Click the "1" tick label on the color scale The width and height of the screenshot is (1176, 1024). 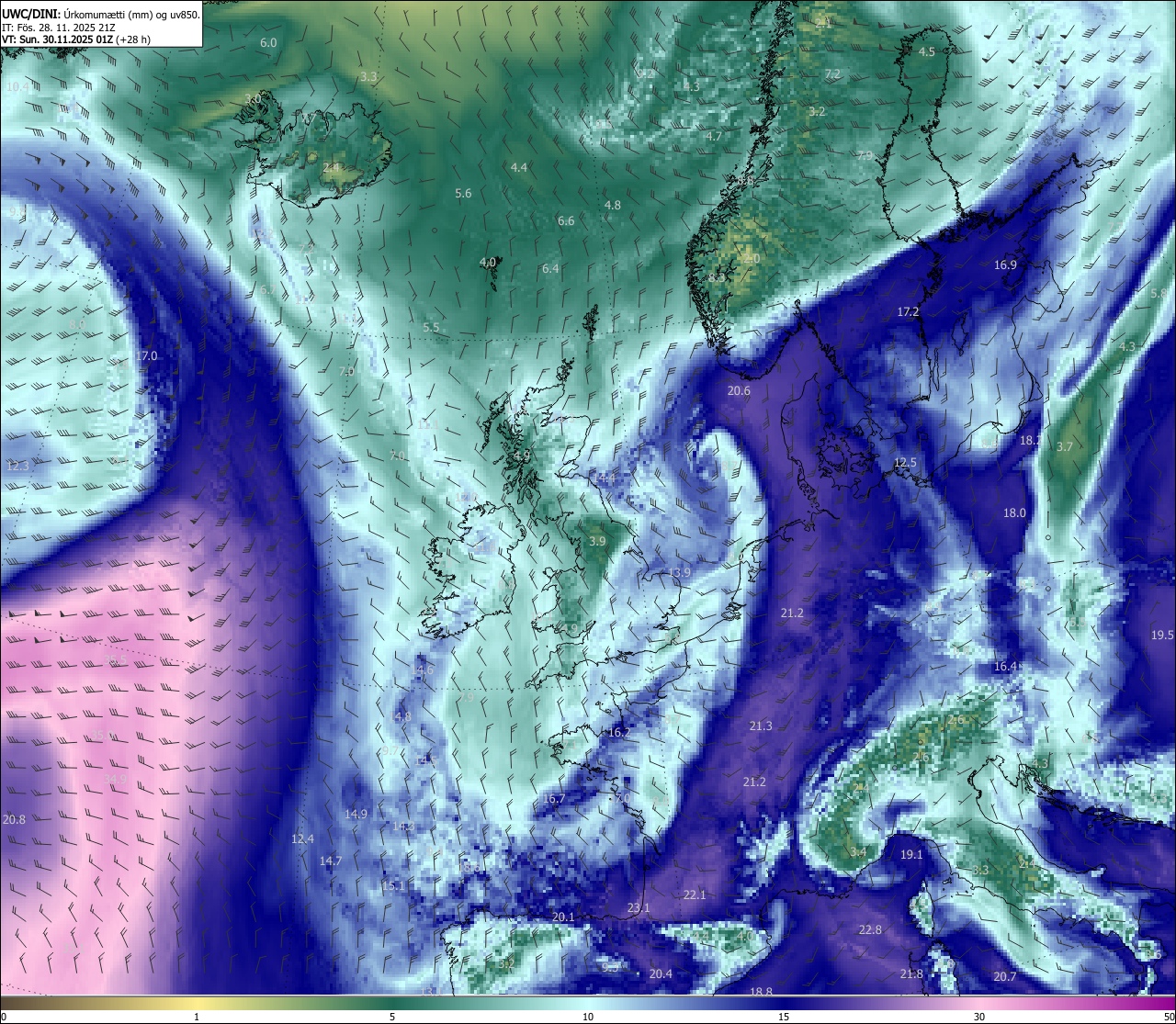(x=197, y=1017)
